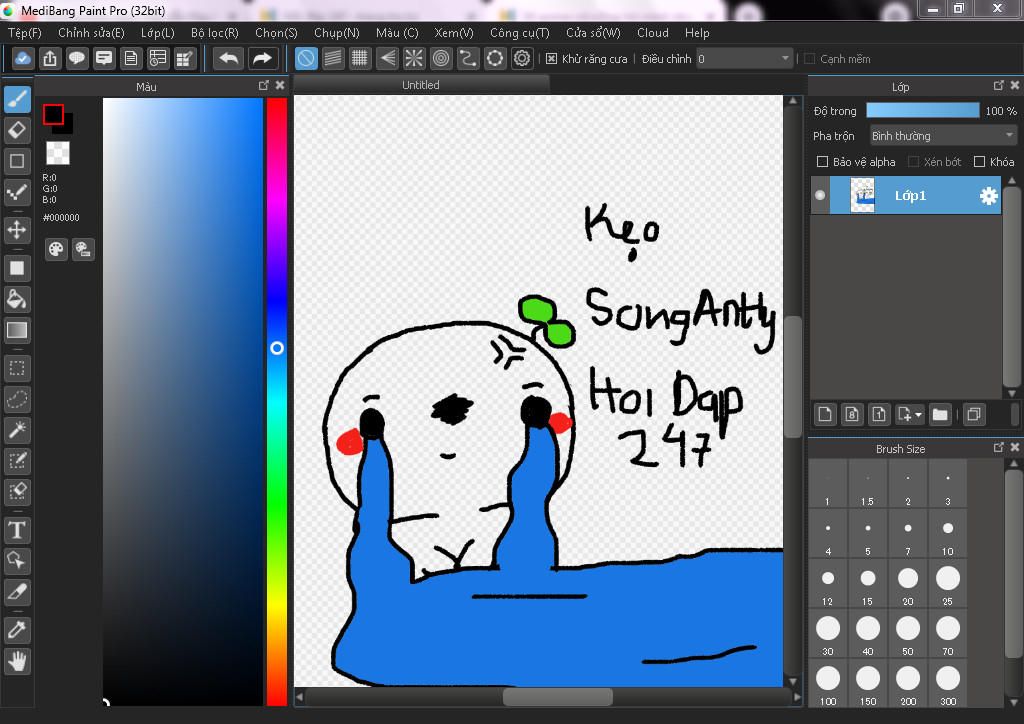Duplicate the current layer
1024x724 pixels.
(974, 415)
